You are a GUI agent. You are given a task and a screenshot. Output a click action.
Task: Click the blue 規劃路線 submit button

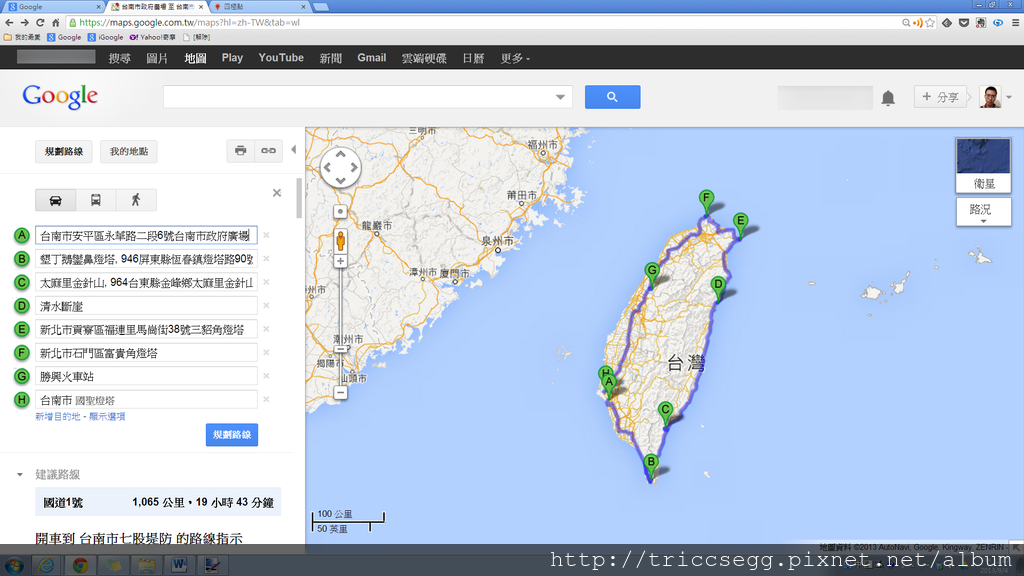tap(232, 435)
